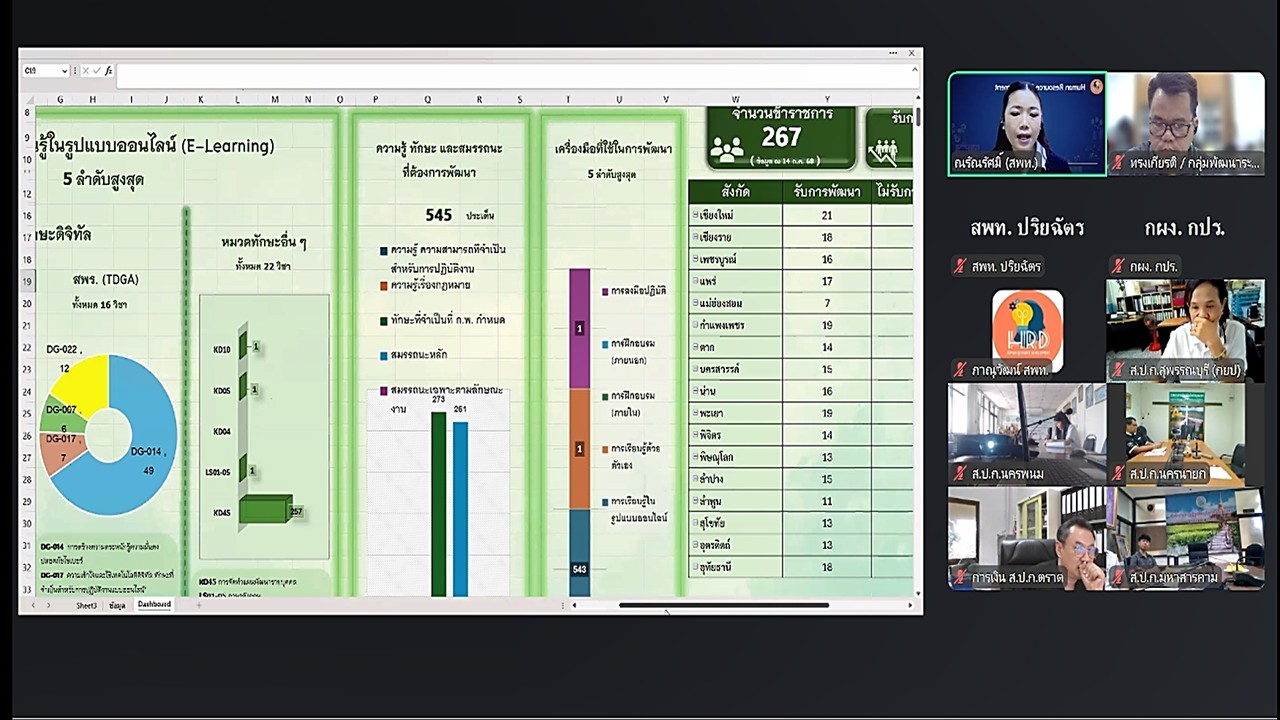Unmute ส.ป.ก.นครพนม's microphone

point(959,474)
